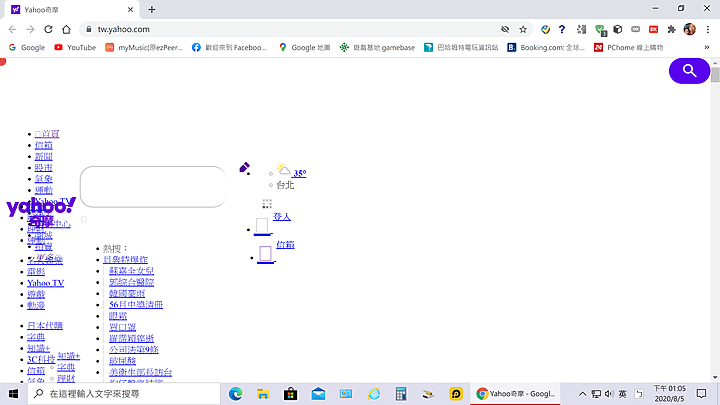Open the myMusic bookmark
Screen dimensions: 720x405
(x=144, y=47)
